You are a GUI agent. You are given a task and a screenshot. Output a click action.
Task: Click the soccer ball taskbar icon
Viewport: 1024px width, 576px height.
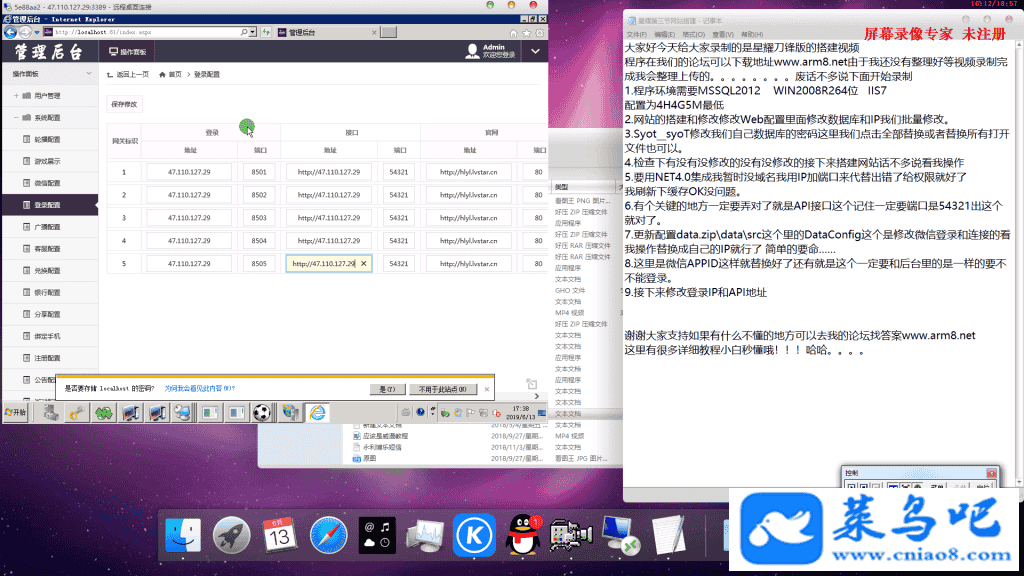tap(262, 412)
